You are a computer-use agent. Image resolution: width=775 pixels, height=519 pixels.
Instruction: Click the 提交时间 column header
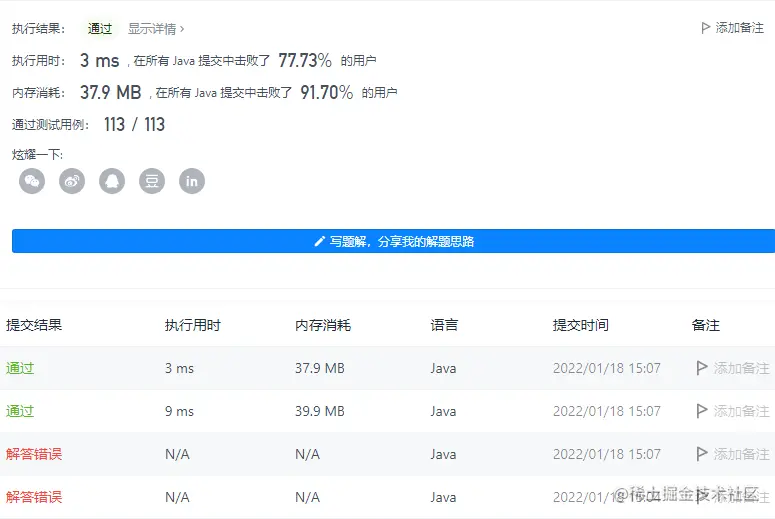tap(581, 325)
